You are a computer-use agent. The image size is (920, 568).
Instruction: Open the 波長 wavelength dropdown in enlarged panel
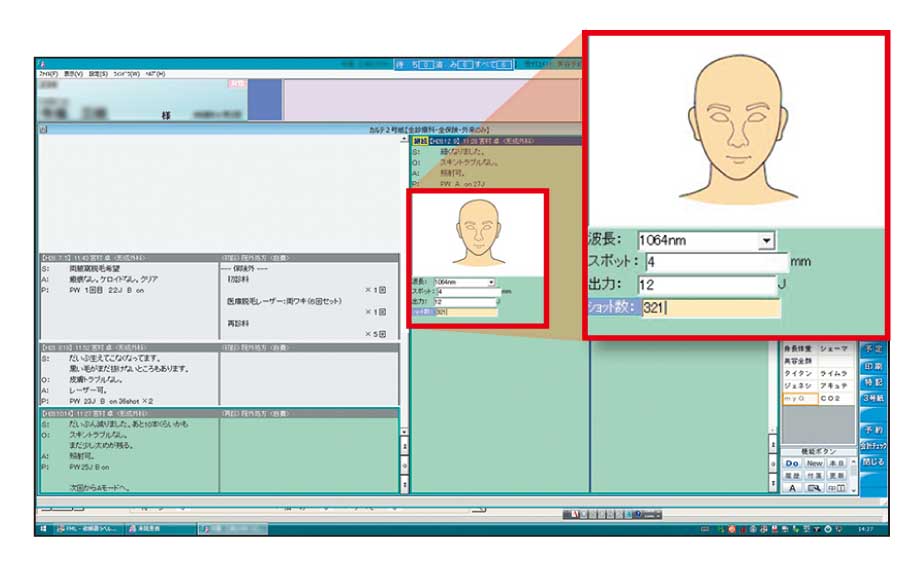pyautogui.click(x=766, y=241)
